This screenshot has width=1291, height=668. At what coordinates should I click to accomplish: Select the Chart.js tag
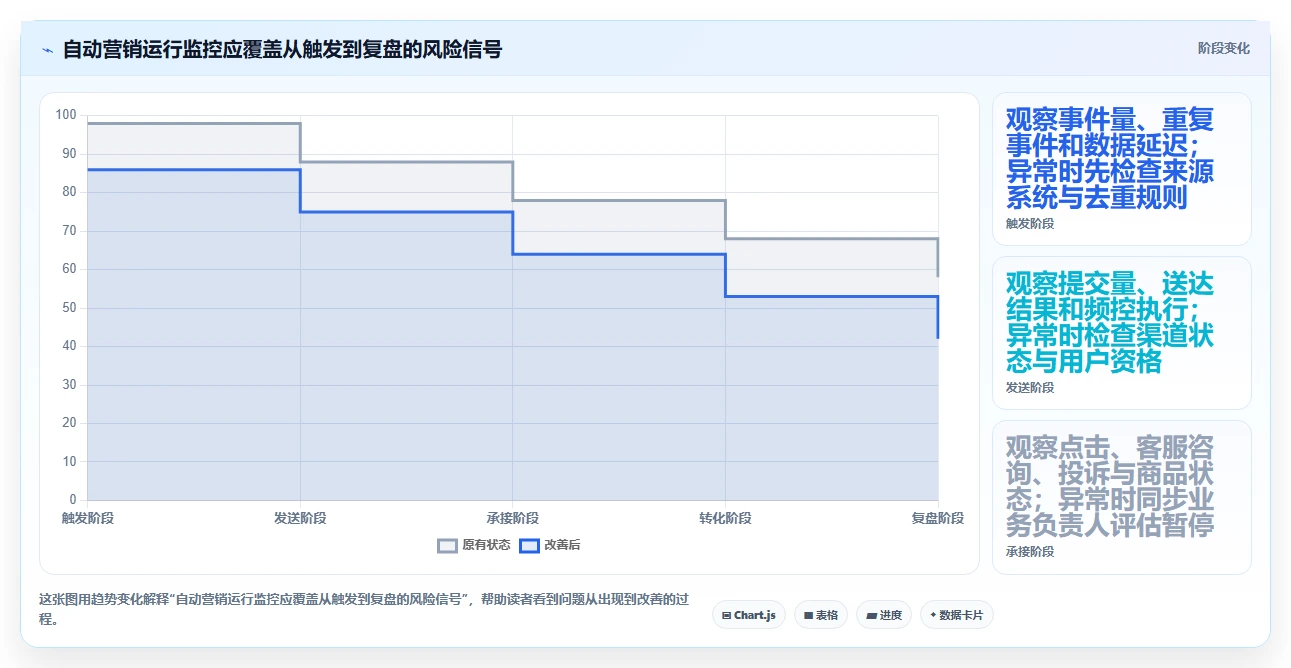coord(749,615)
